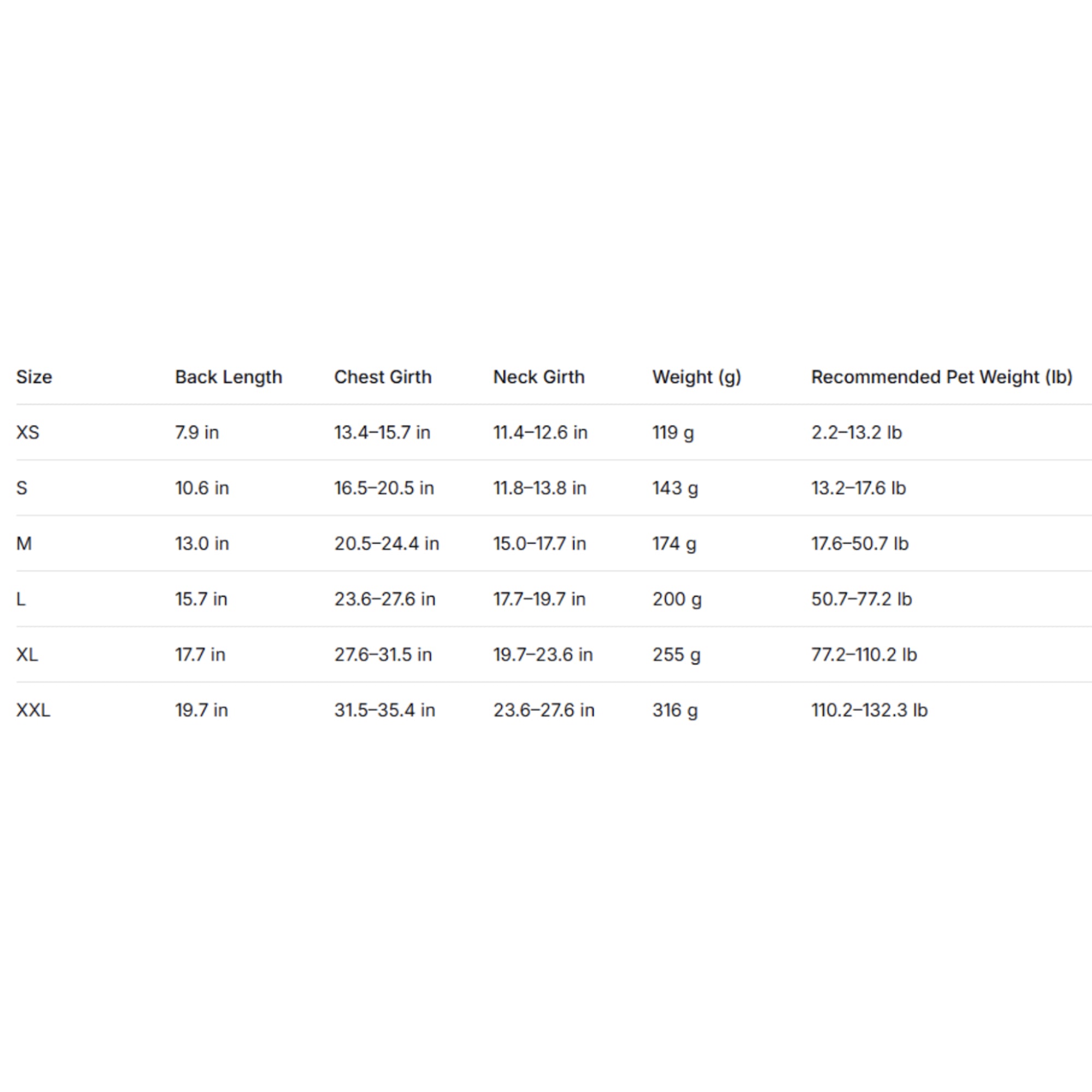Select the 200 g weight cell
1092x1092 pixels.
click(676, 598)
